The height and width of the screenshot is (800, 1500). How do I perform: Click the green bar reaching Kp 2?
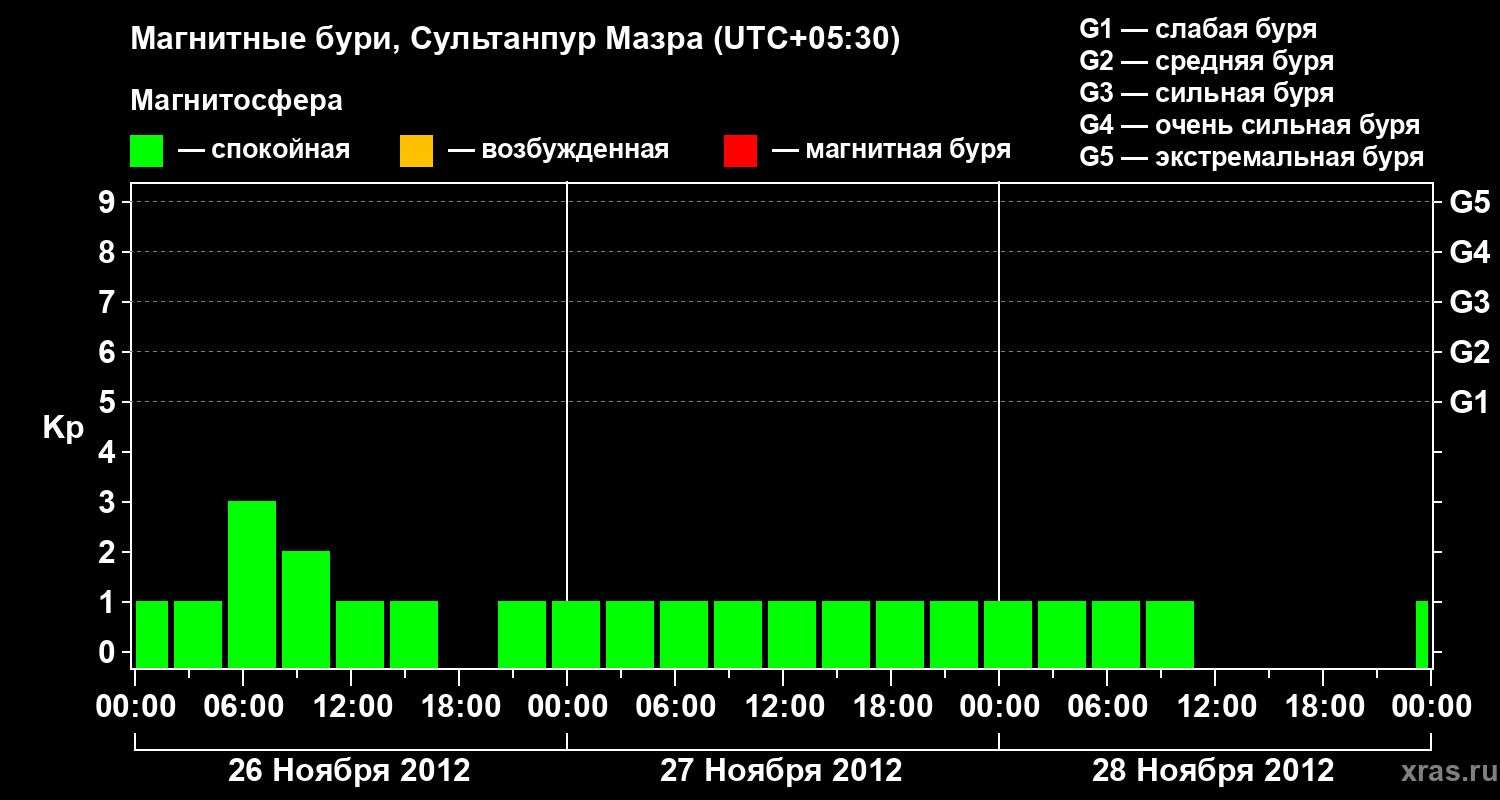(x=306, y=609)
